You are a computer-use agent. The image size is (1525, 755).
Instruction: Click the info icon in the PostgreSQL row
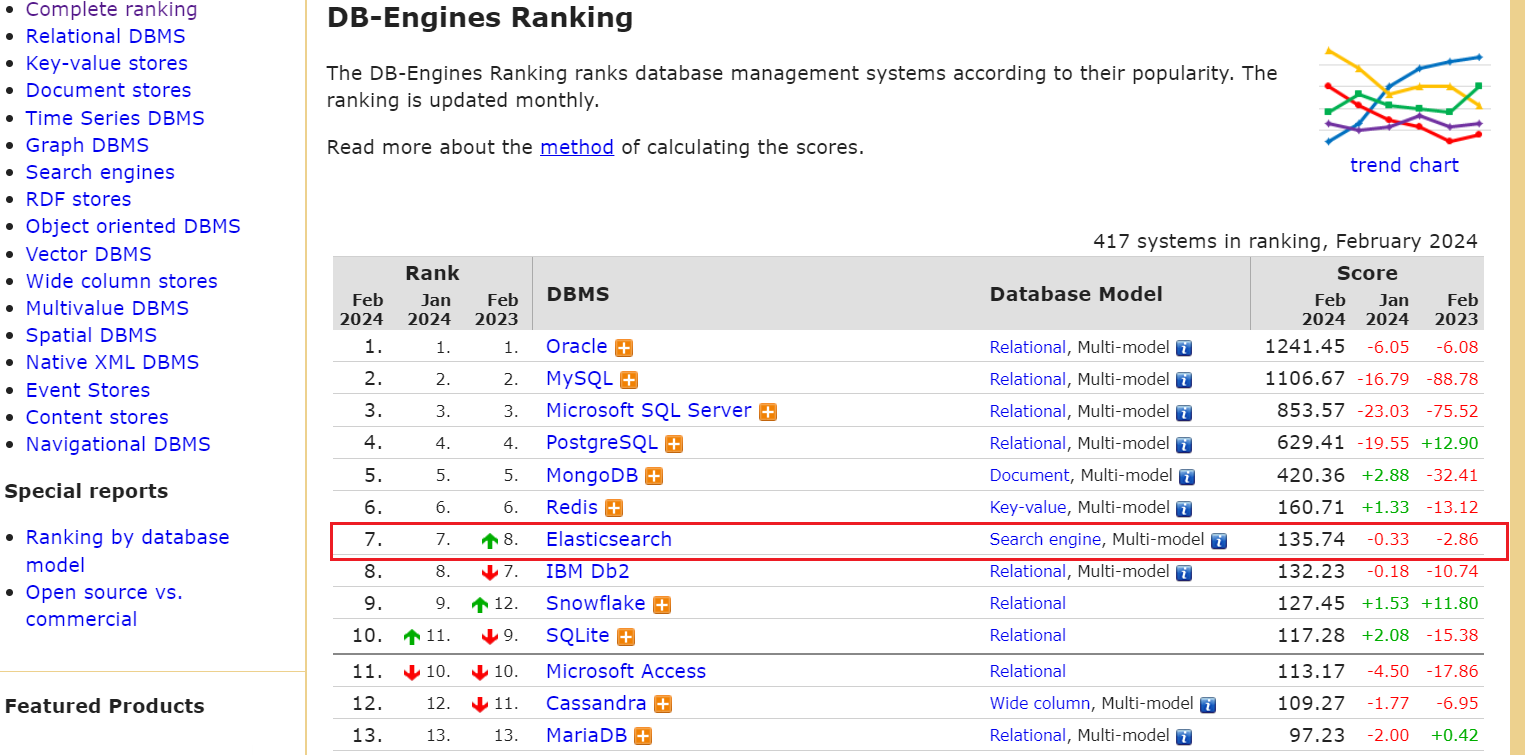1184,445
